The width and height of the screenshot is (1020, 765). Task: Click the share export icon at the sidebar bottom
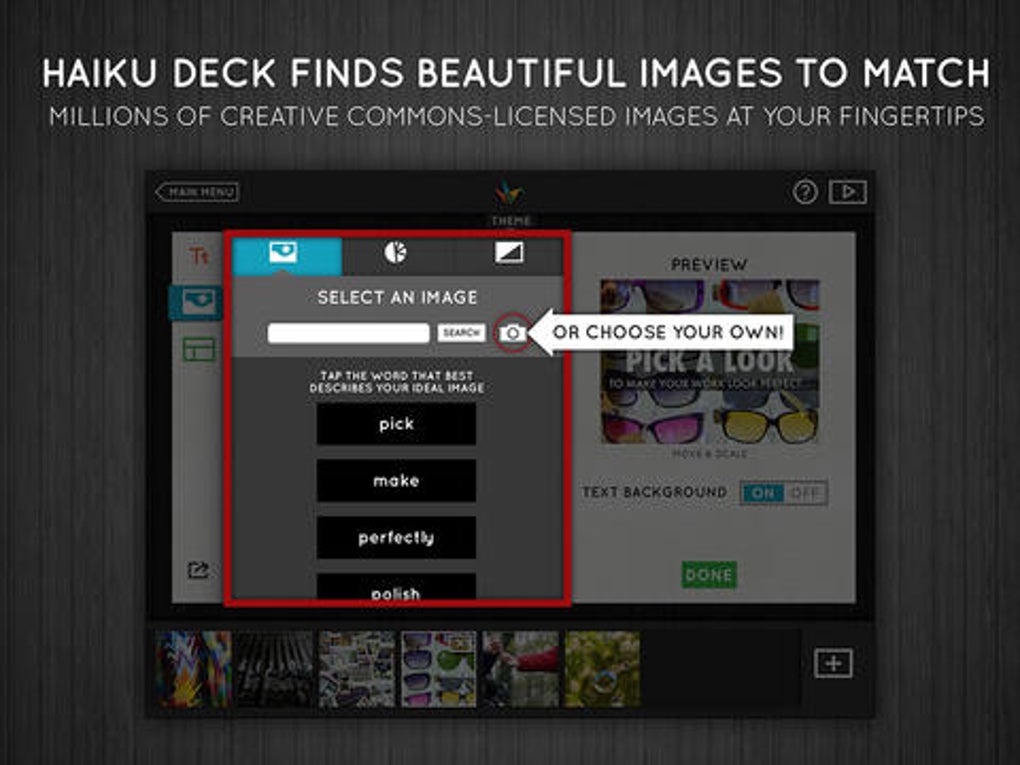point(198,570)
